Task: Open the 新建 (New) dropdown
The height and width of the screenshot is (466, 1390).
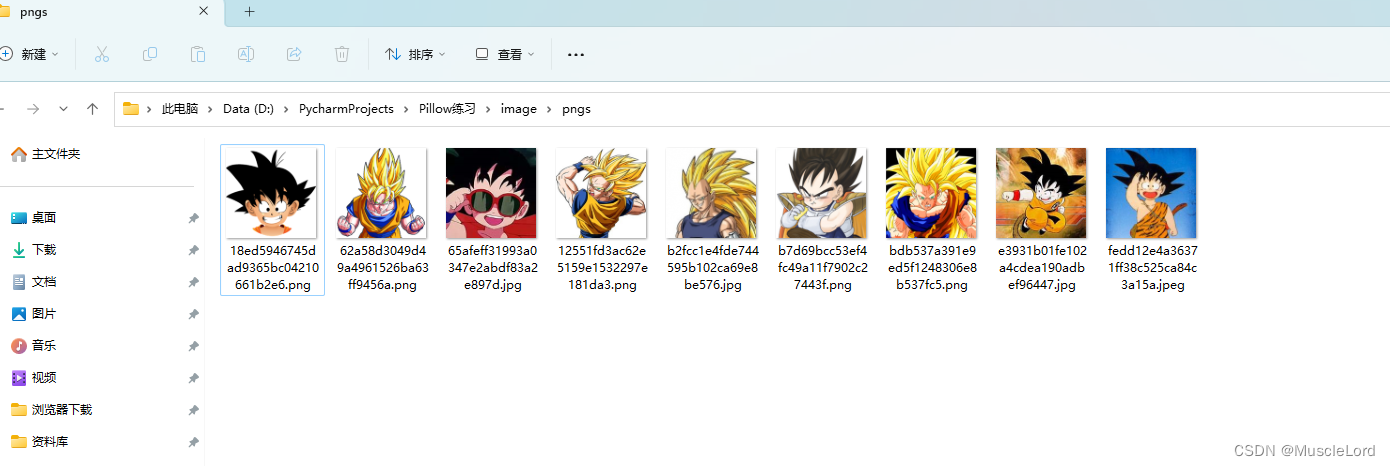Action: pyautogui.click(x=30, y=54)
